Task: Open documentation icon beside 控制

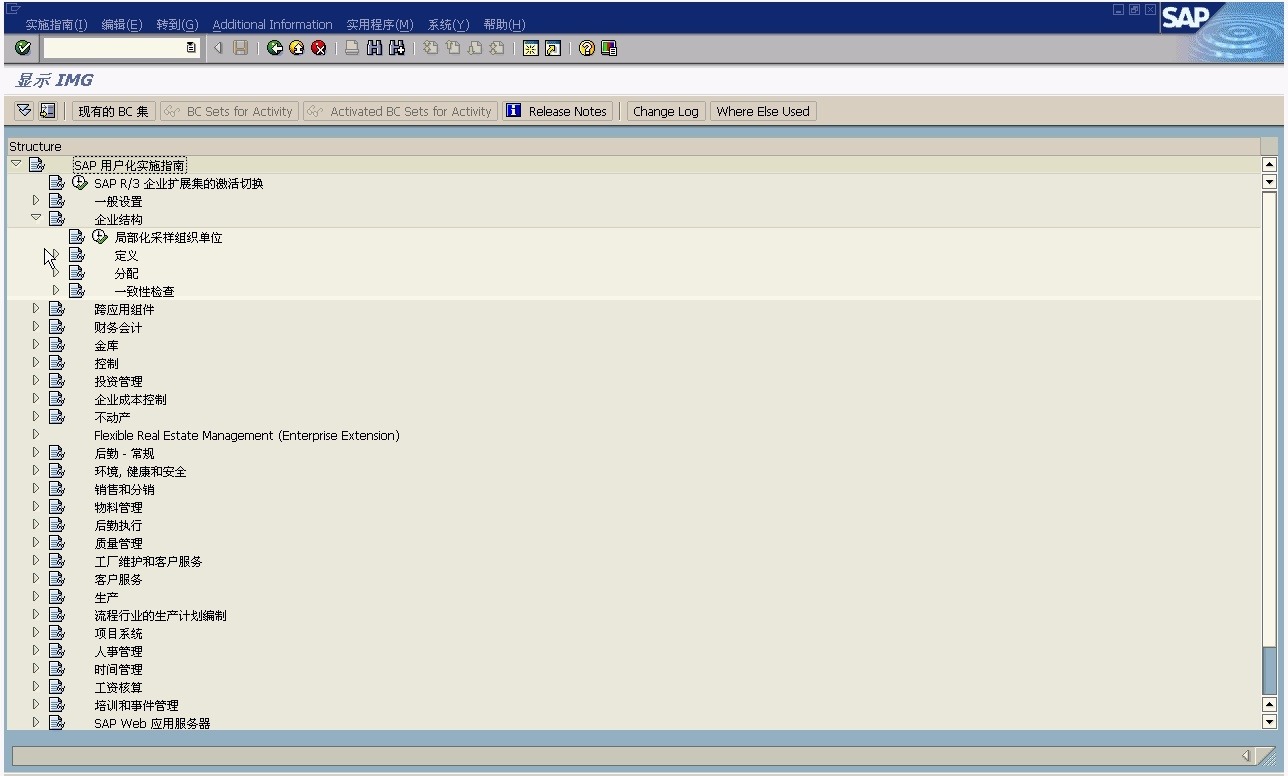Action: click(x=57, y=363)
